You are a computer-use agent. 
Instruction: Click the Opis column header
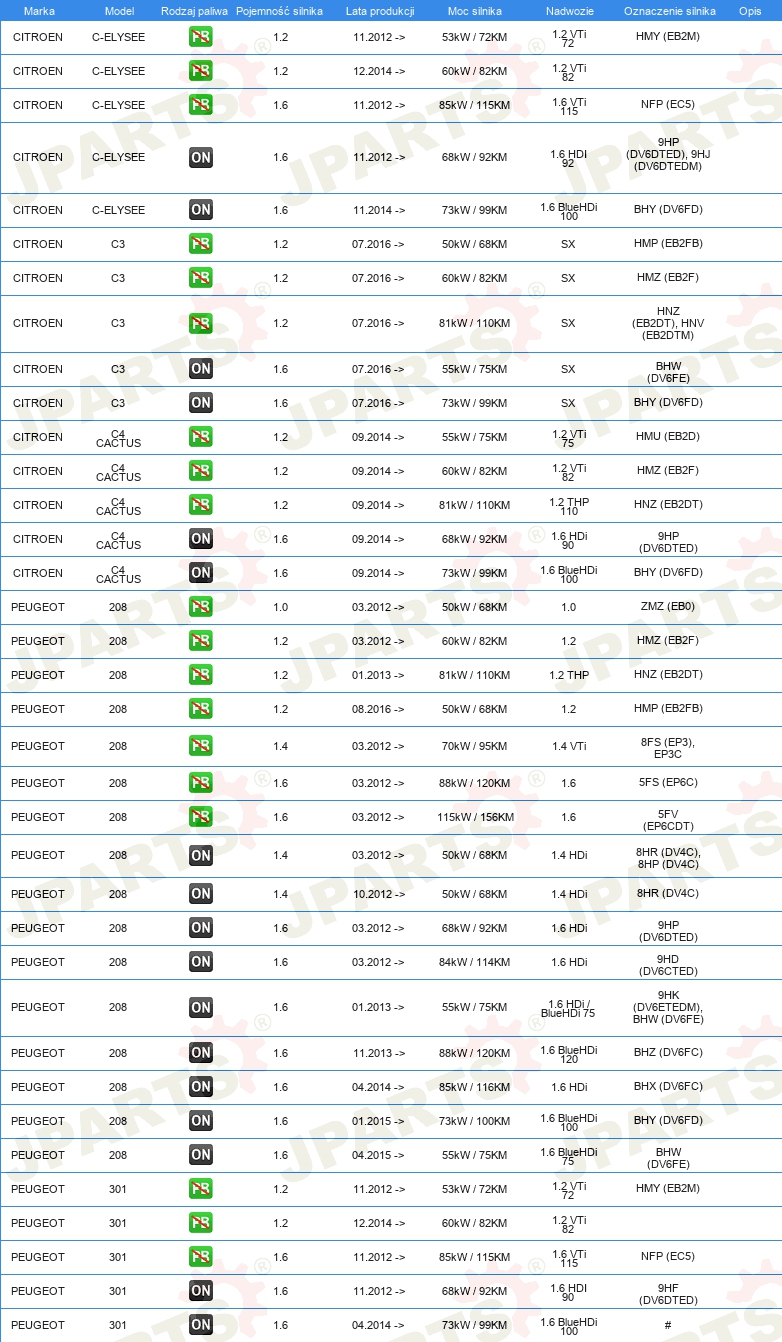[x=749, y=10]
